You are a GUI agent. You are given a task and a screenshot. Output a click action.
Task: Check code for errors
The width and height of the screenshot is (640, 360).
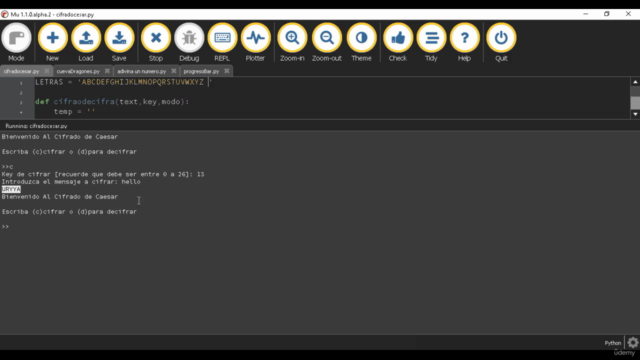(x=398, y=42)
